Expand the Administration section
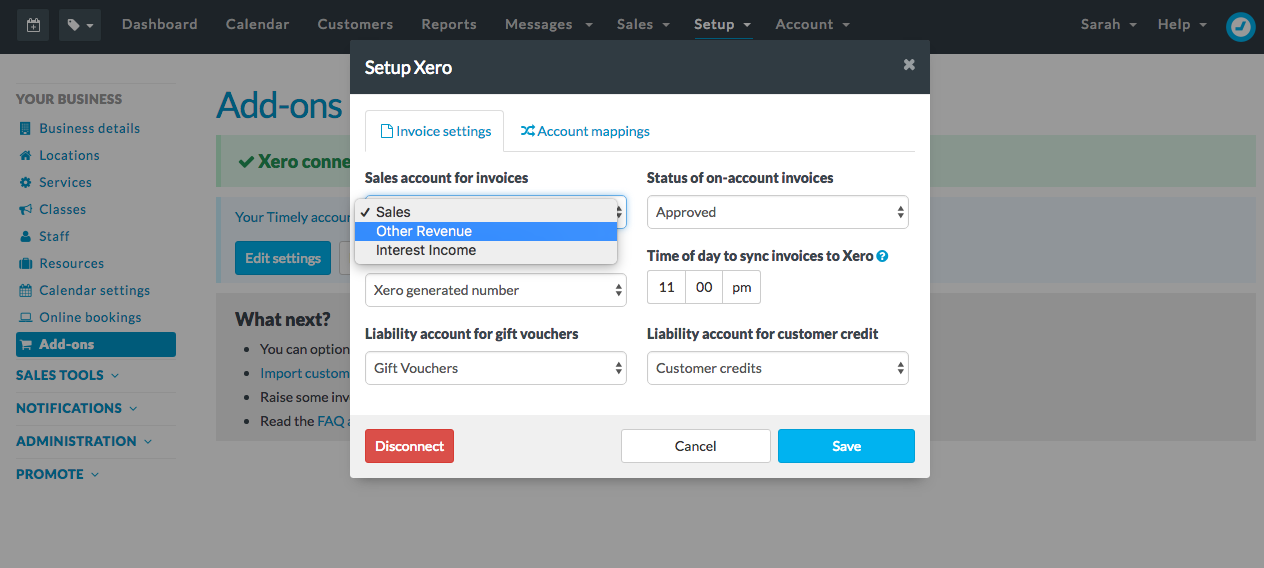1264x568 pixels. [84, 441]
